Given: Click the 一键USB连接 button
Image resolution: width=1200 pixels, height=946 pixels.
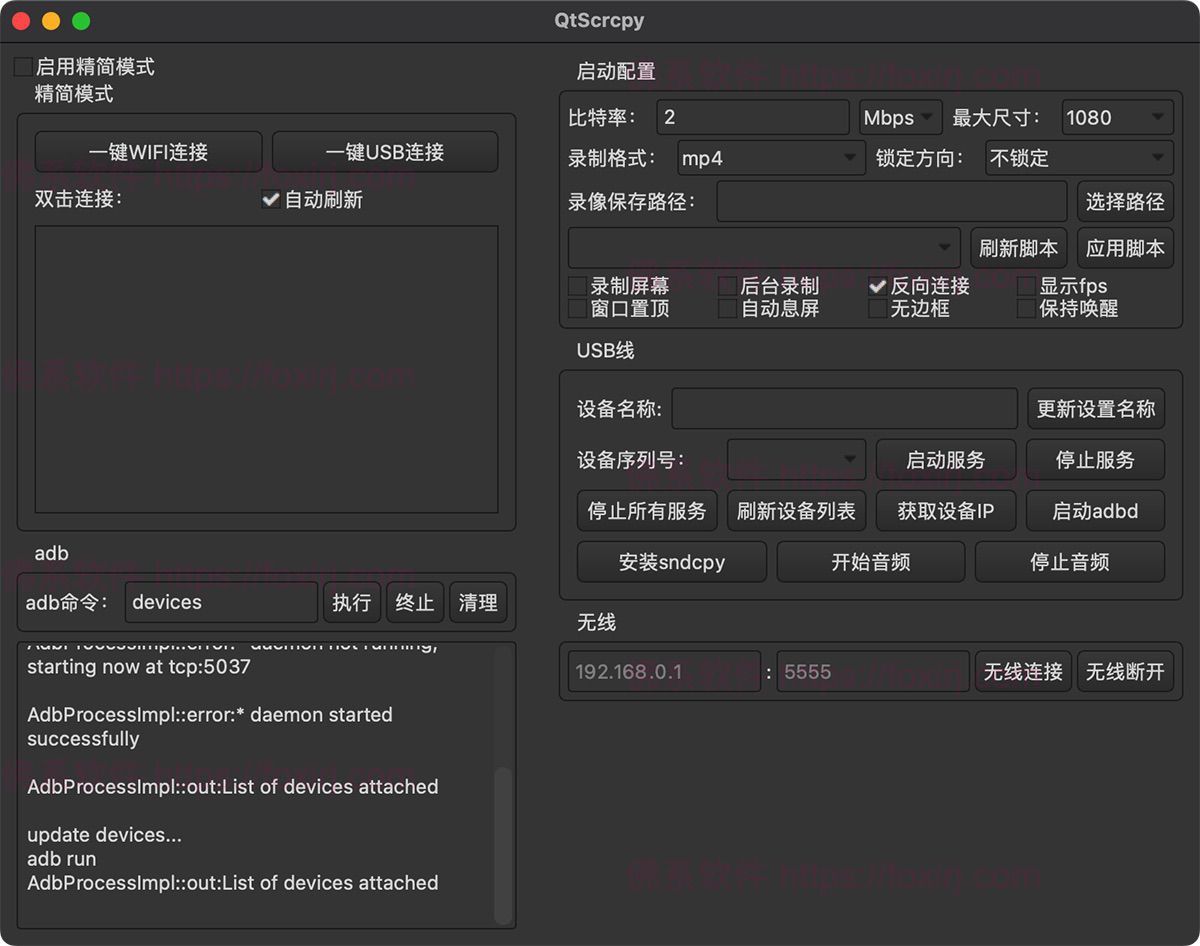Looking at the screenshot, I should click(385, 152).
